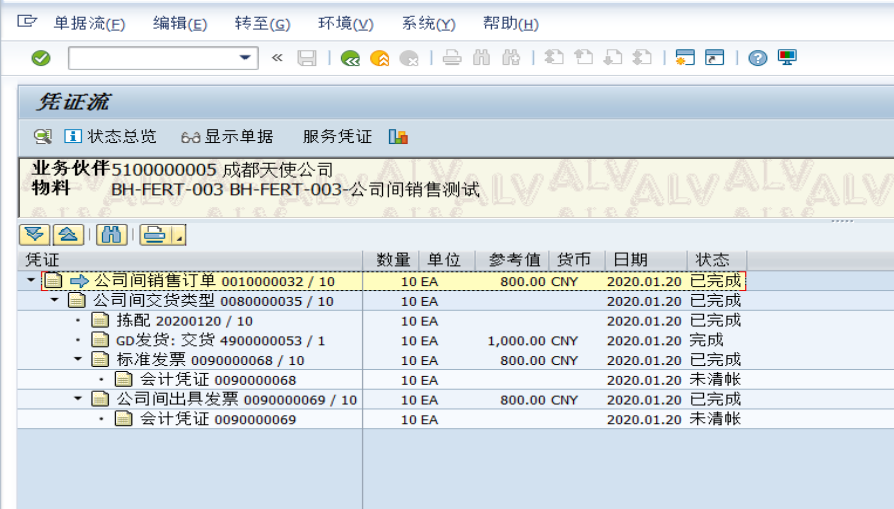894x509 pixels.
Task: Click the standard toolbar Print icon
Action: click(452, 58)
